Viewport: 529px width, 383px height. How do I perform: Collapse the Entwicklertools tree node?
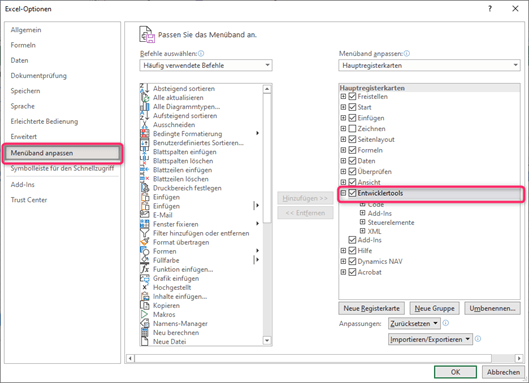pos(343,193)
